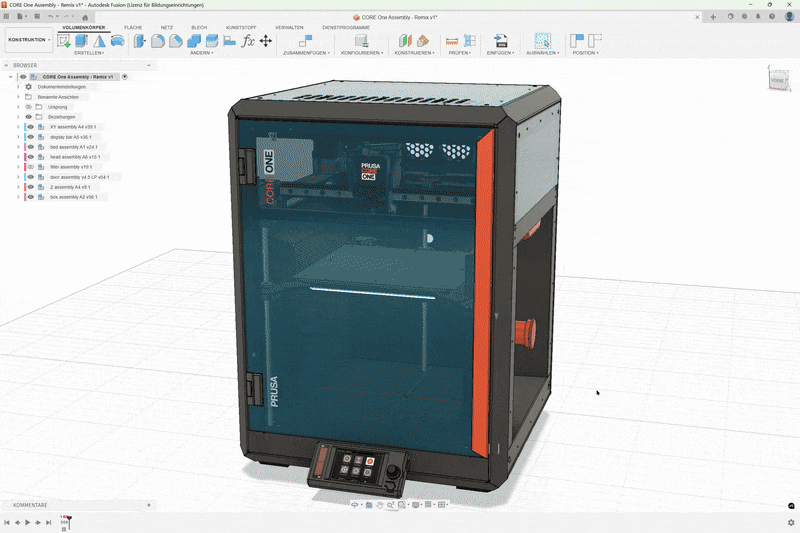Click the Insert SVG icon

pos(501,41)
